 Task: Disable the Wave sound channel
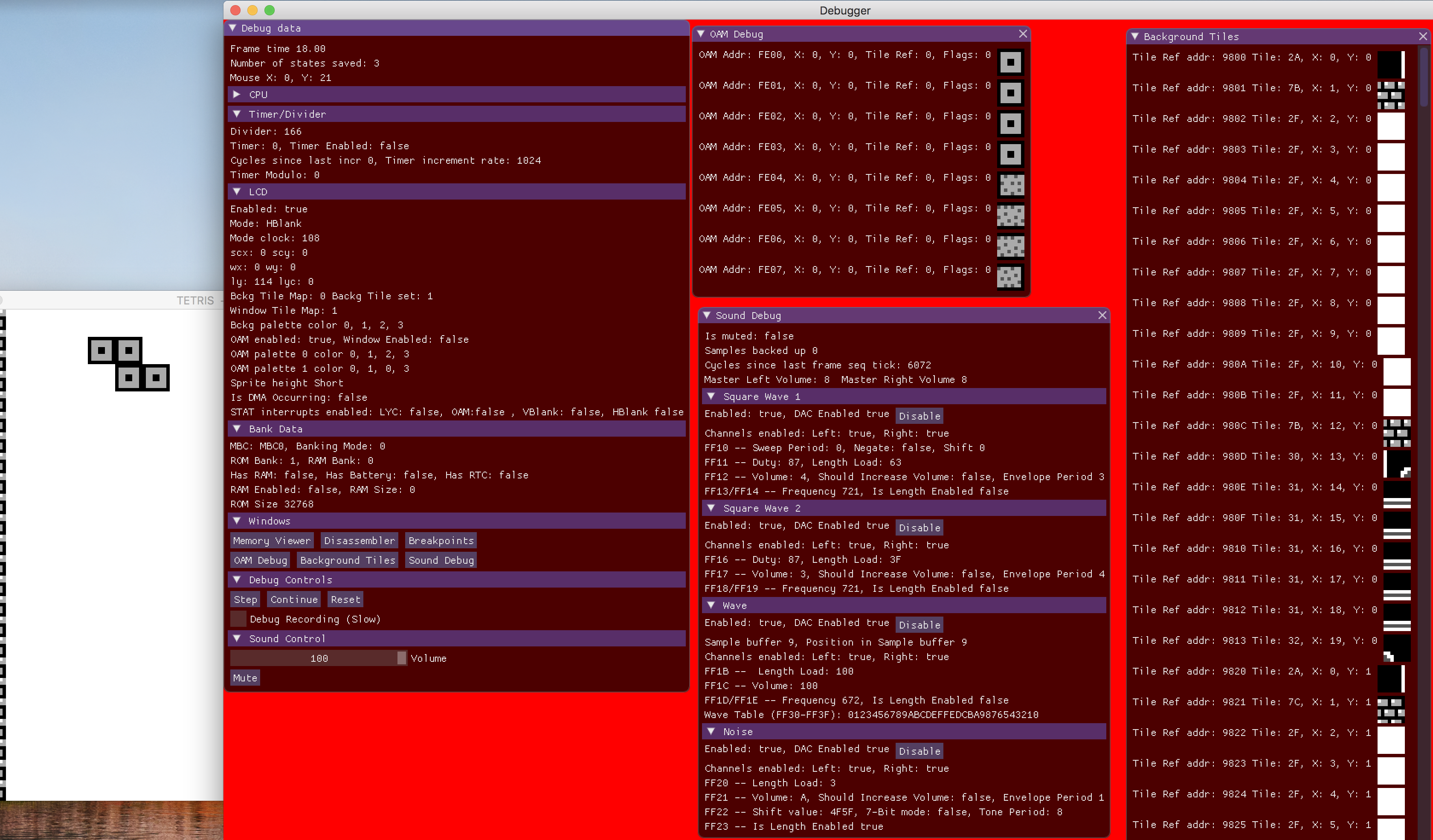click(919, 625)
